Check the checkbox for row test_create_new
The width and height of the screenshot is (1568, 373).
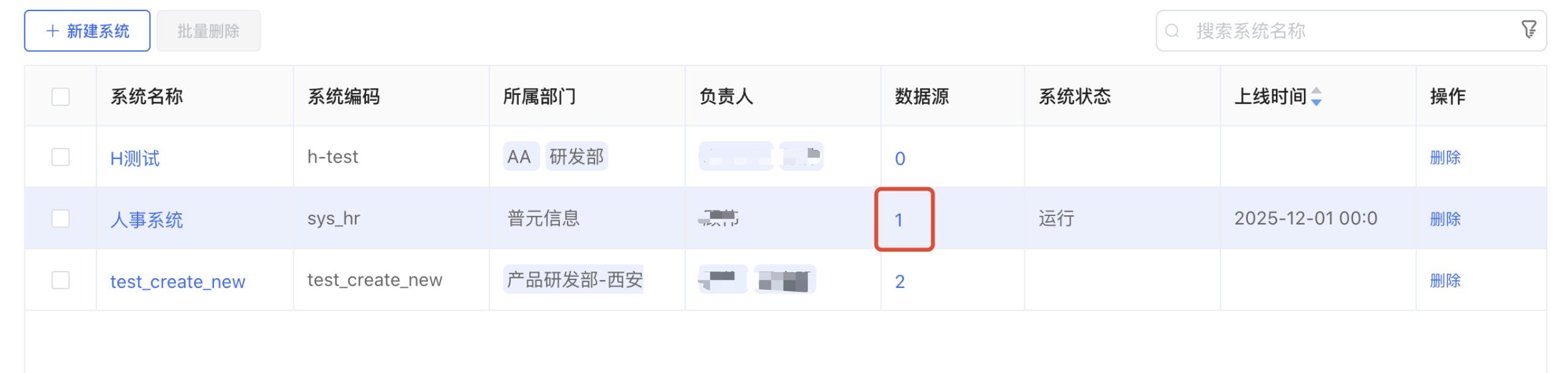coord(60,279)
